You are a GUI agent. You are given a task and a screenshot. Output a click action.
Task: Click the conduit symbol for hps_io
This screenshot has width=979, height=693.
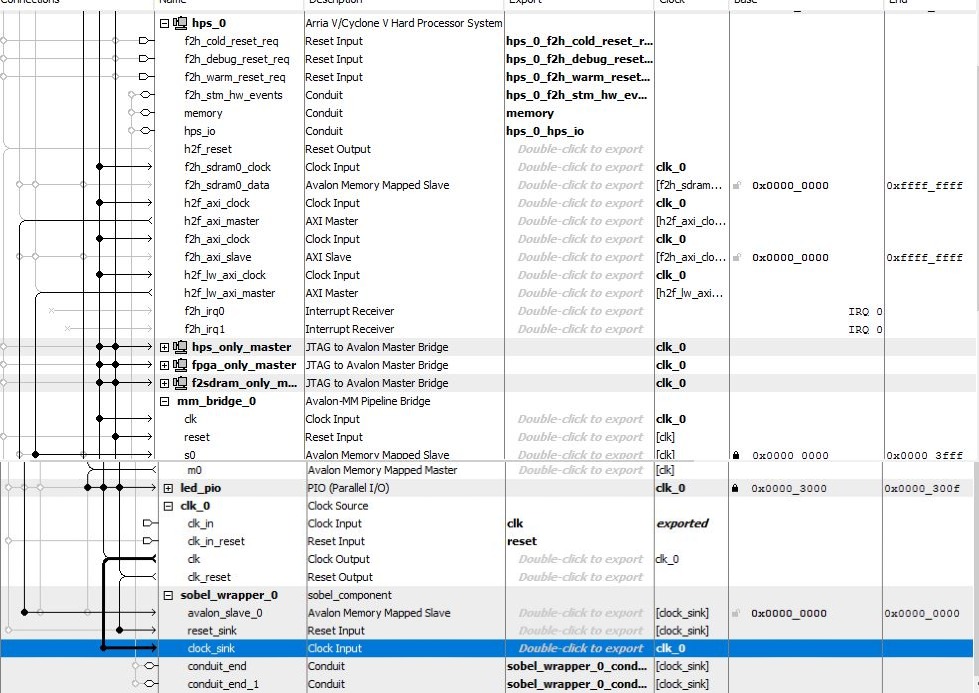click(x=146, y=131)
